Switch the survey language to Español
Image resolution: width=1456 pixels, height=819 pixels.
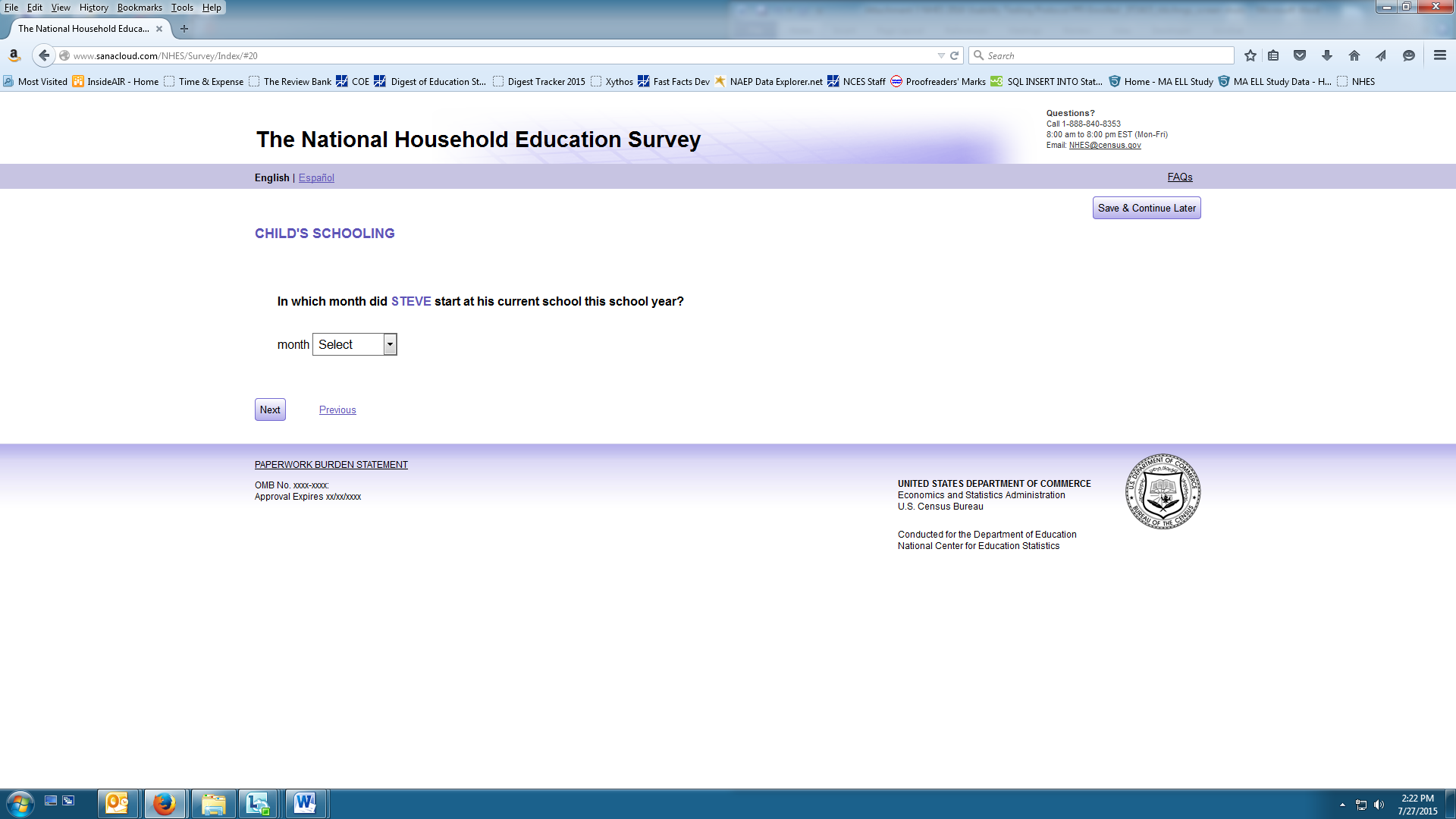click(x=316, y=177)
